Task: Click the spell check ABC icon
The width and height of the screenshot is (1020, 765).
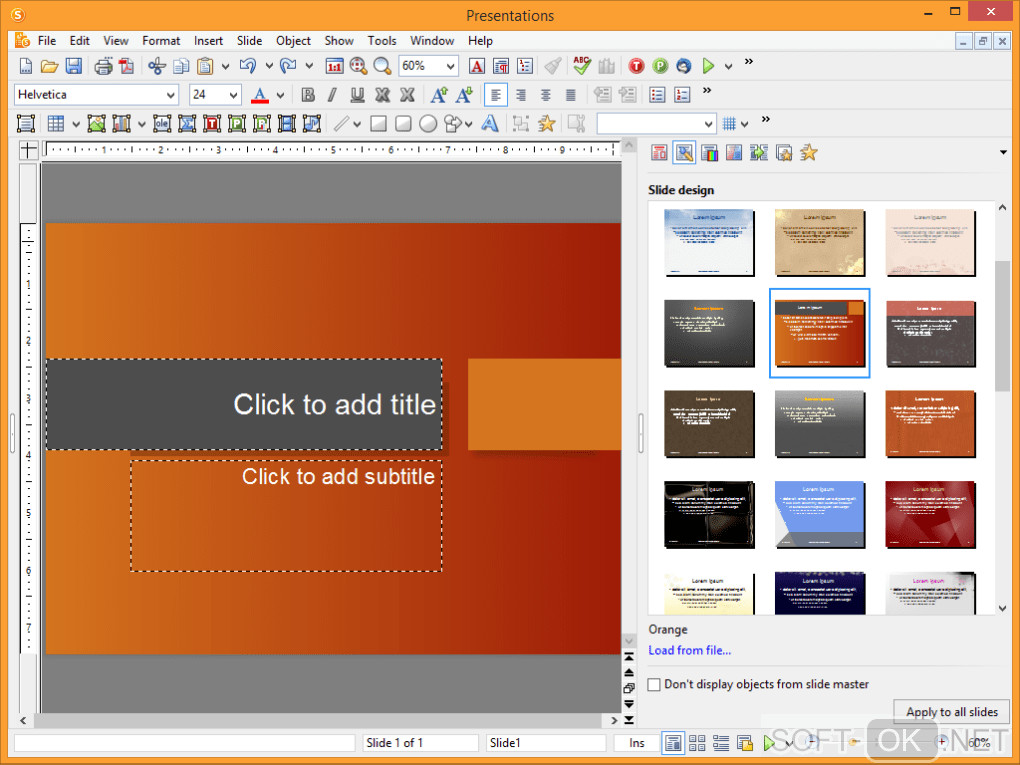Action: [x=582, y=66]
